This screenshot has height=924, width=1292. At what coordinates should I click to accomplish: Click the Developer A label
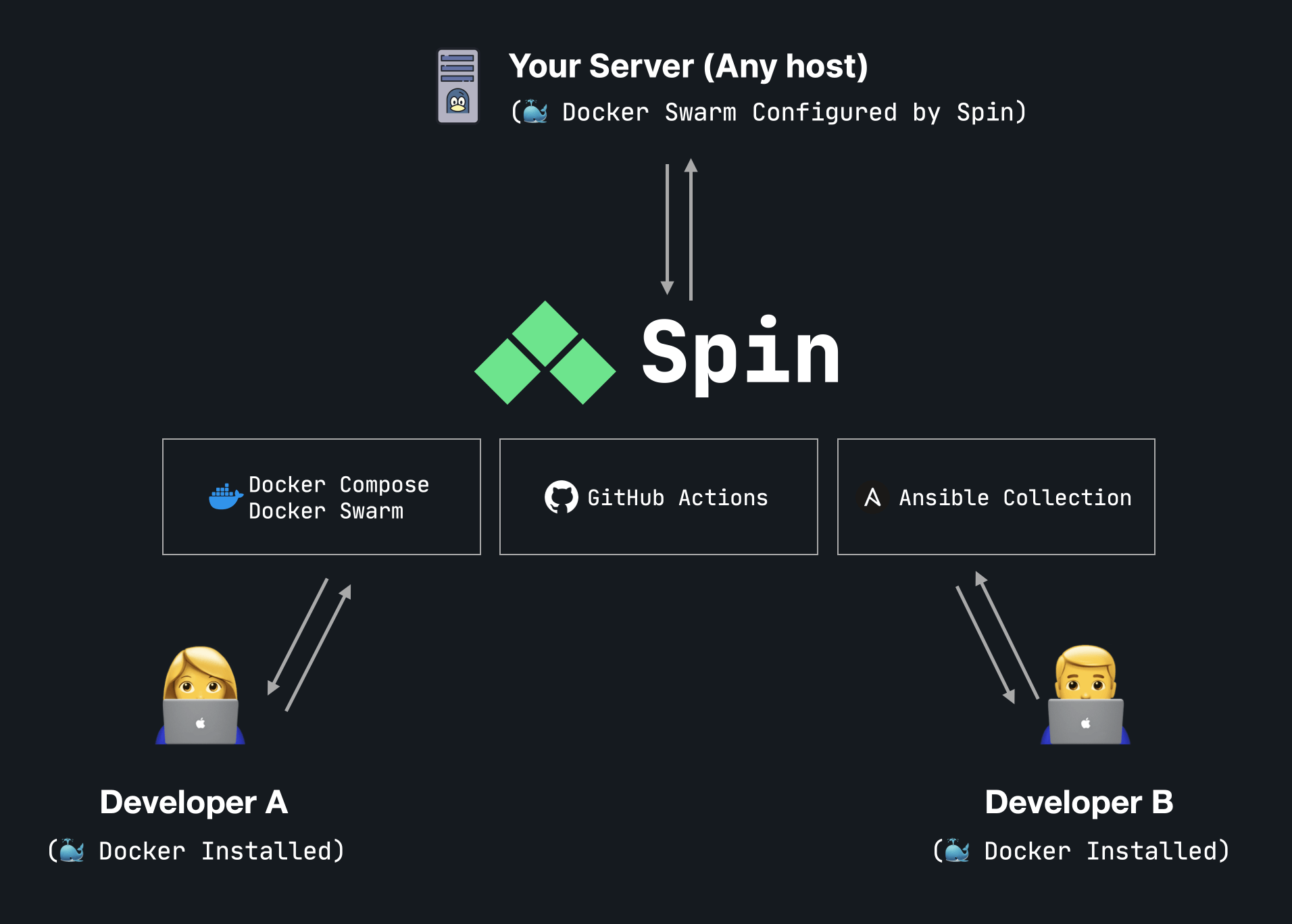tap(193, 802)
